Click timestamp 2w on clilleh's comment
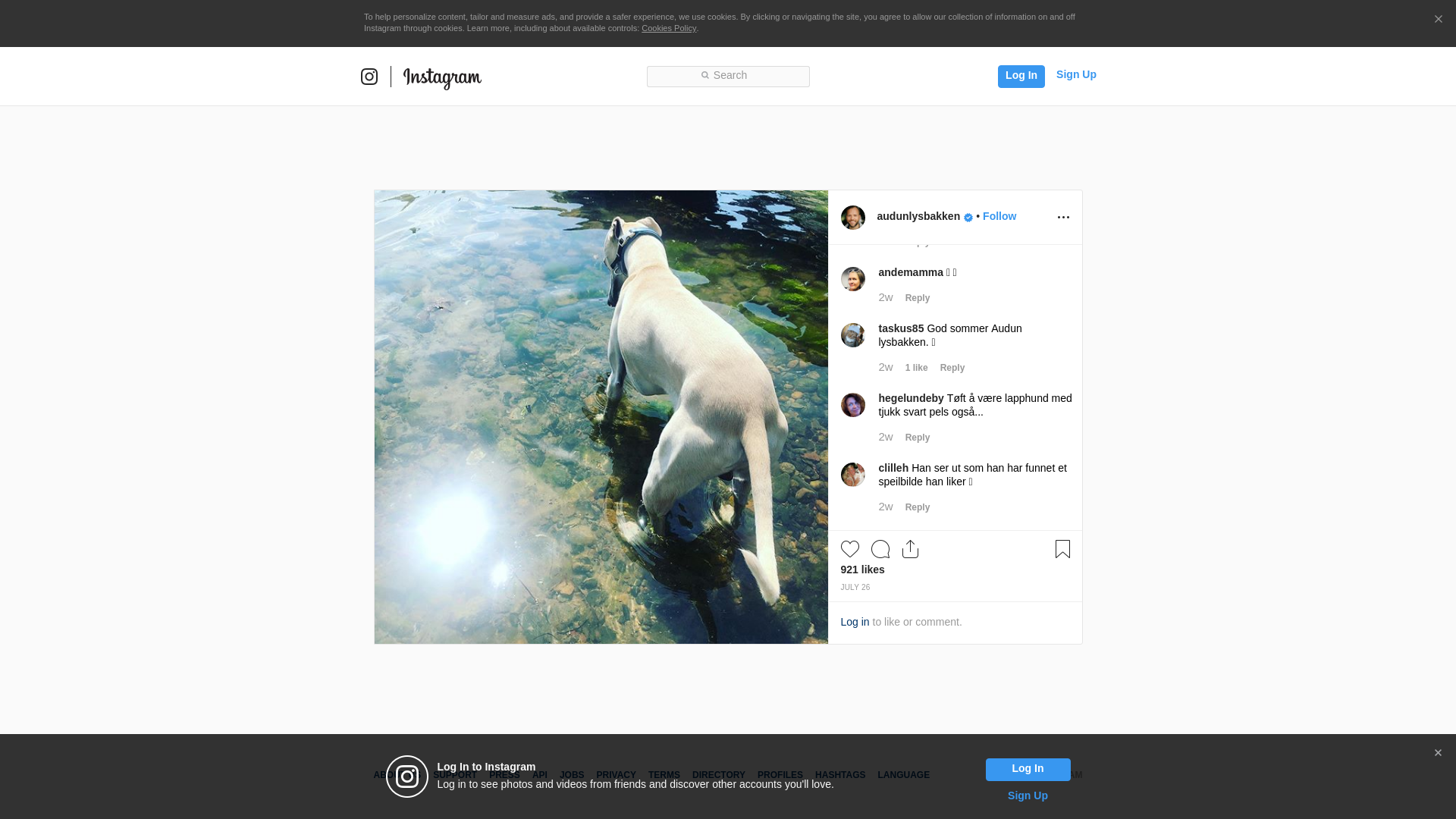 pyautogui.click(x=886, y=507)
